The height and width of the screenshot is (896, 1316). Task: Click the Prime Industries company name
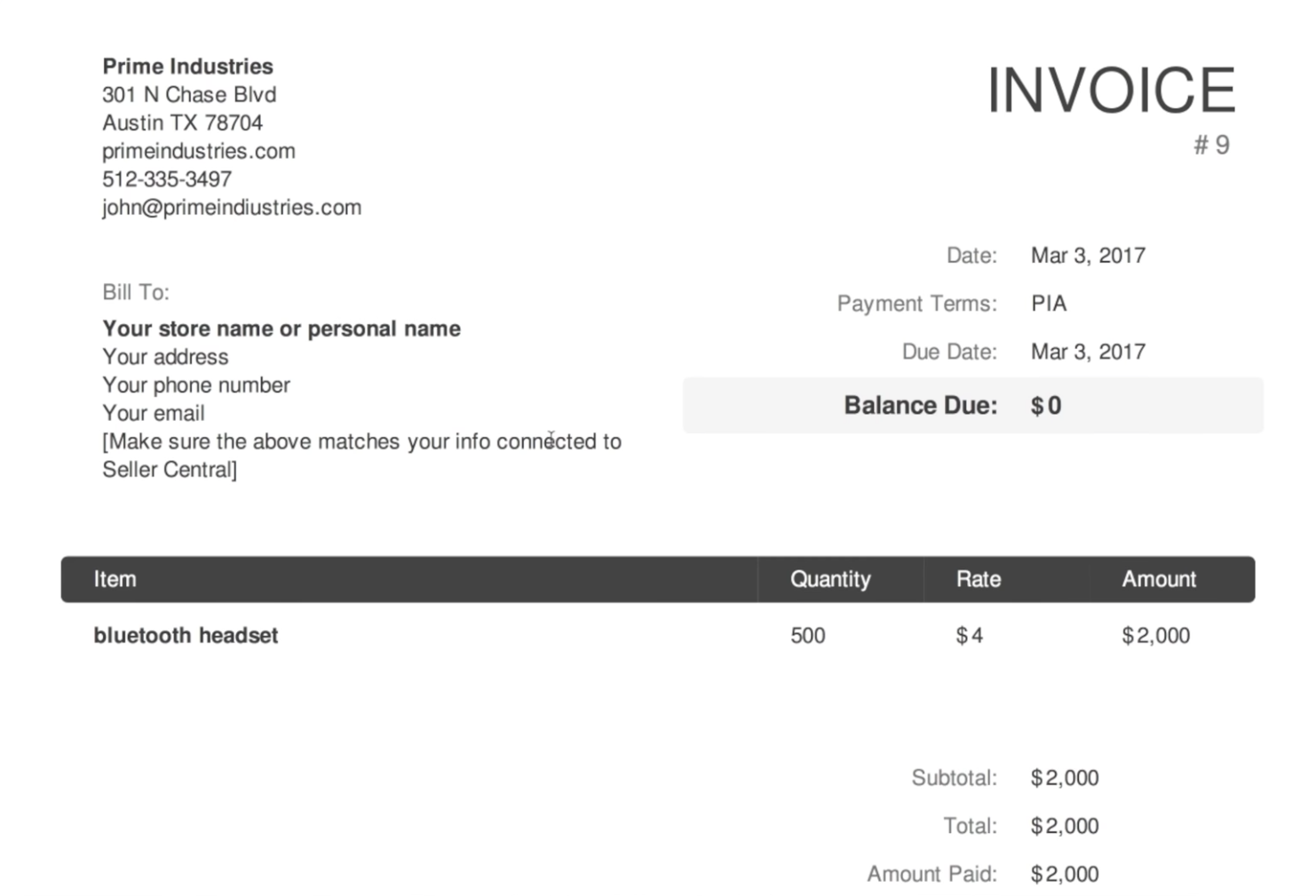[x=187, y=67]
